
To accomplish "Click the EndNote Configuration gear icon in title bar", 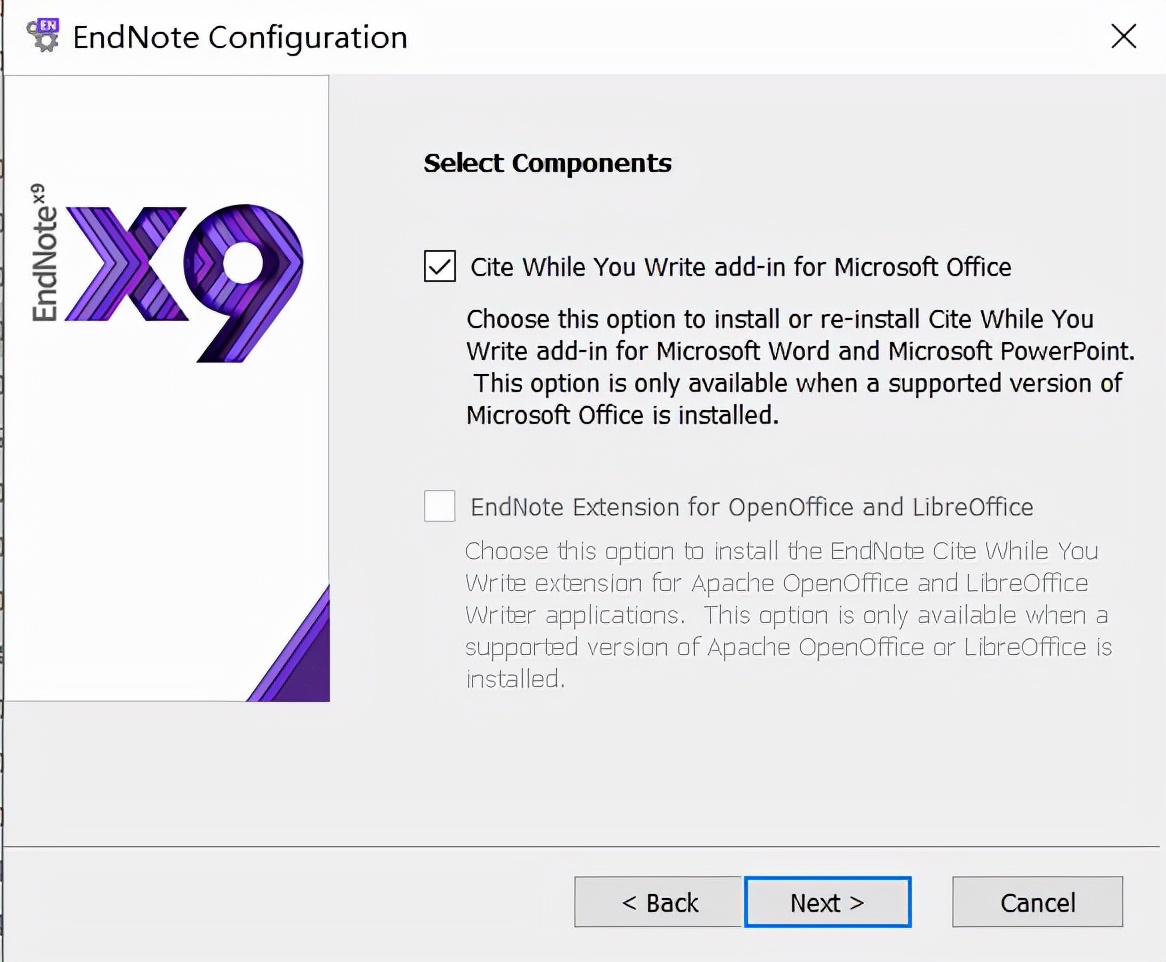I will click(43, 36).
